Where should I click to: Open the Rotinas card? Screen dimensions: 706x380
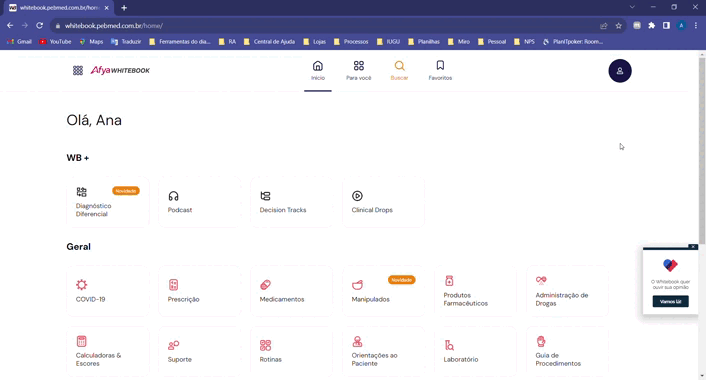pyautogui.click(x=292, y=351)
